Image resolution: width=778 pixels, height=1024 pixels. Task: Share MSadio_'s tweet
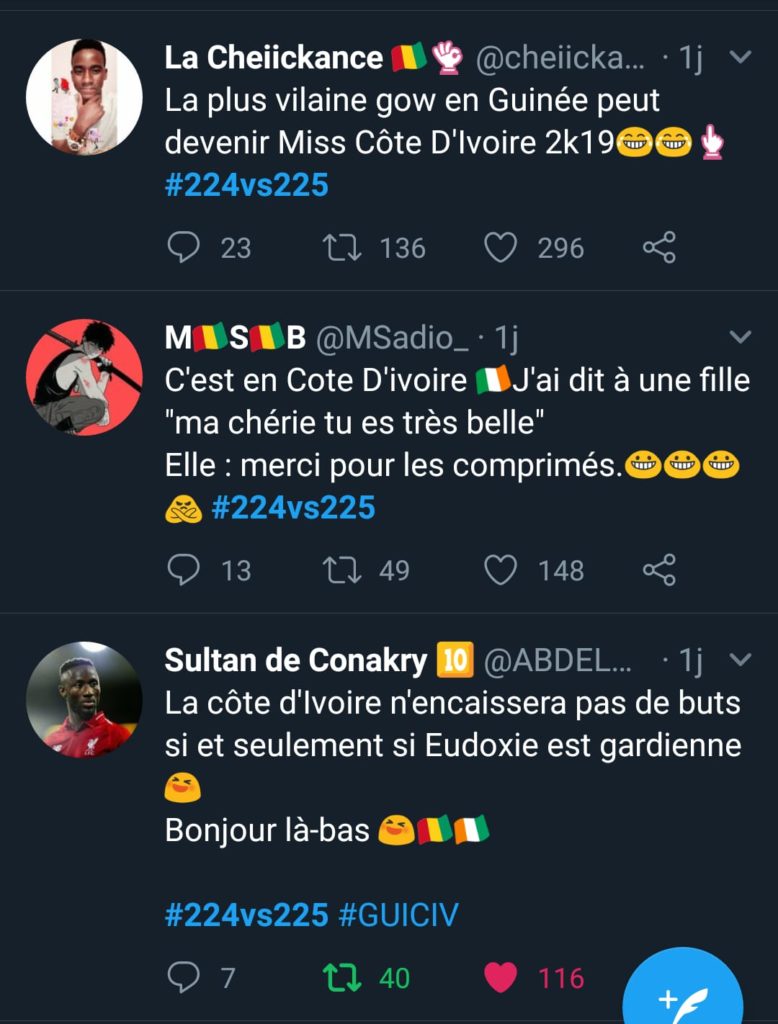[x=659, y=570]
